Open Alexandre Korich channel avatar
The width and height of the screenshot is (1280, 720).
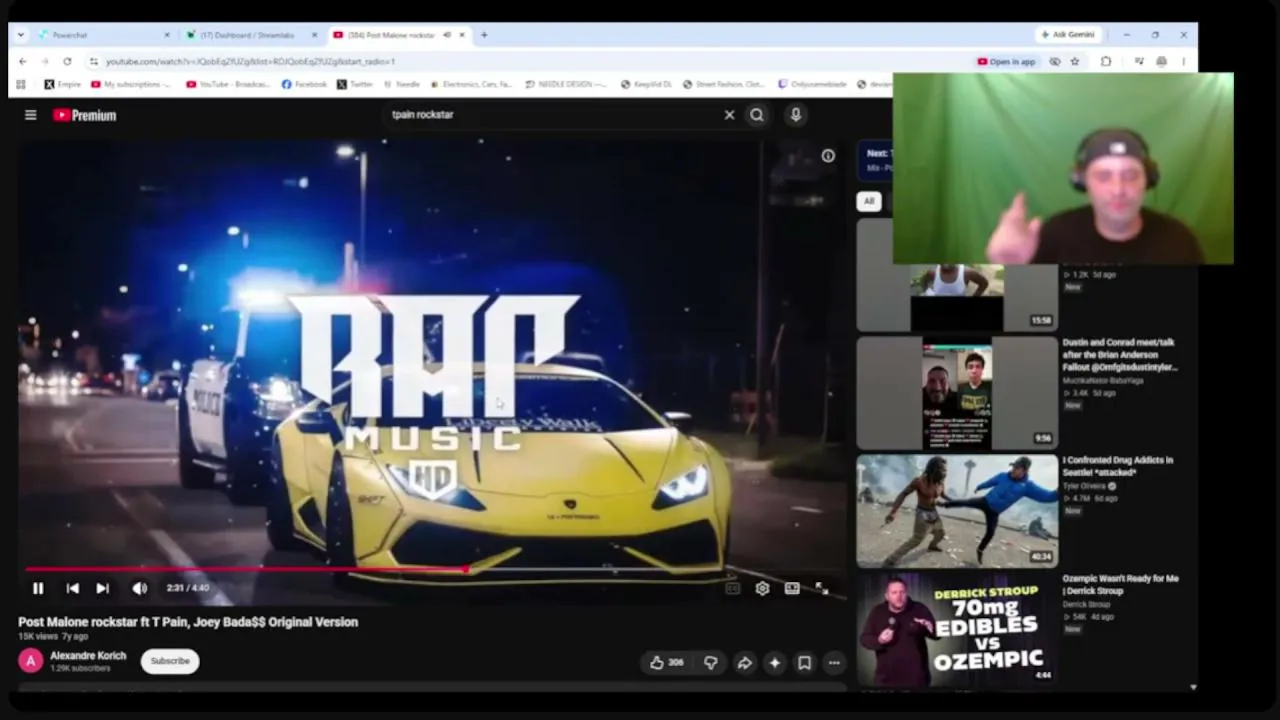click(x=31, y=661)
